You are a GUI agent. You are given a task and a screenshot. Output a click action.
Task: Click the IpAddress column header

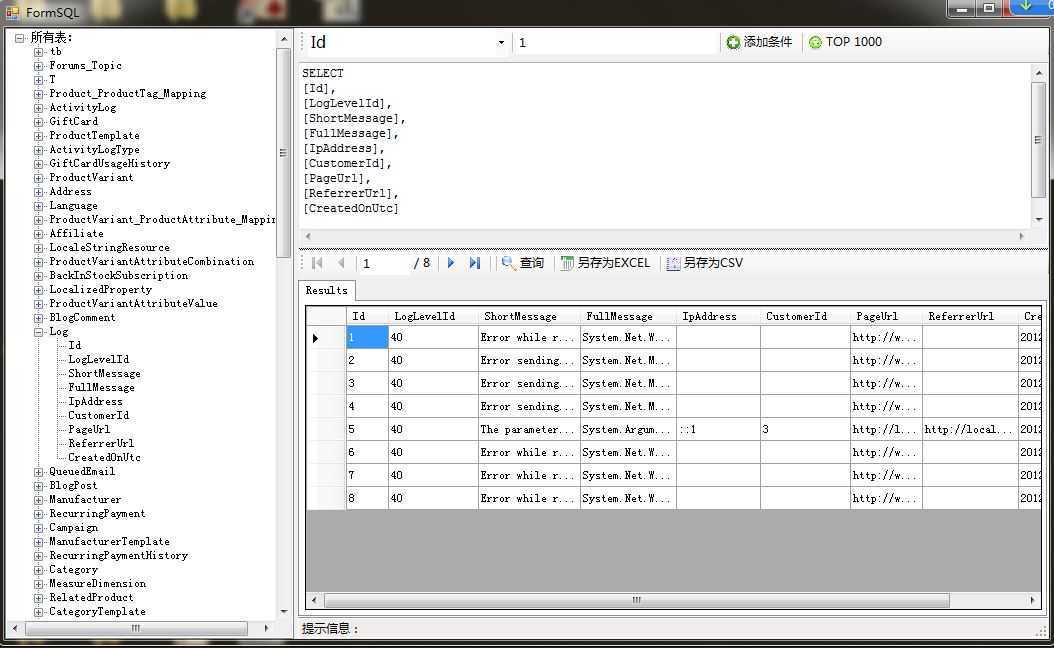pos(719,316)
